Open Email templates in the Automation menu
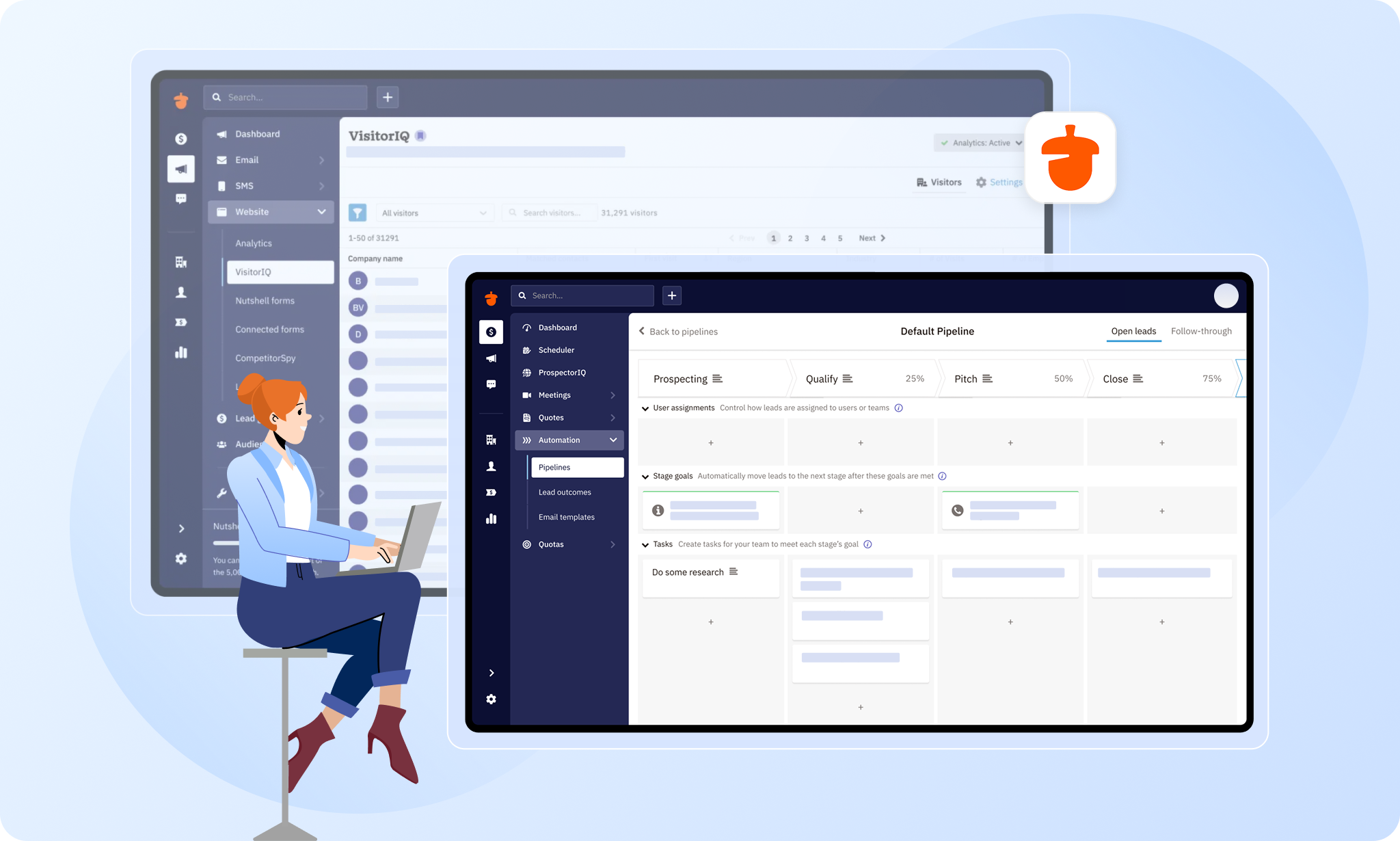 tap(566, 518)
